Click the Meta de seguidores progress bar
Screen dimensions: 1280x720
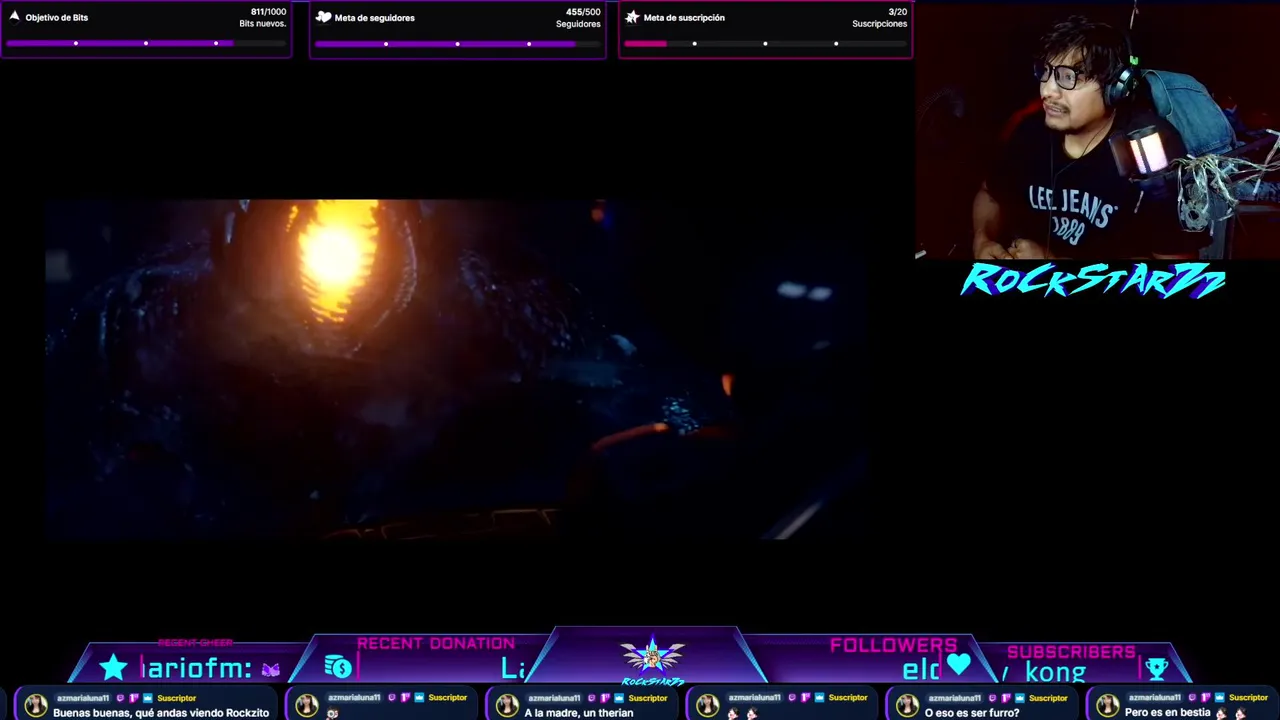[457, 43]
